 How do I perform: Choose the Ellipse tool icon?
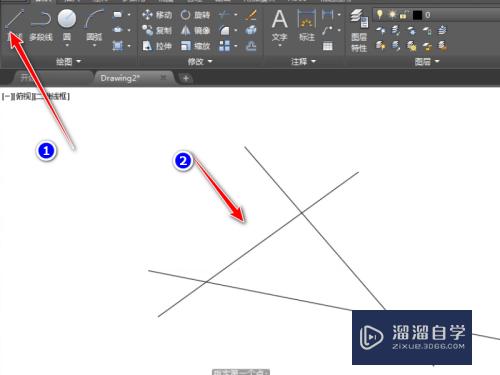click(117, 30)
